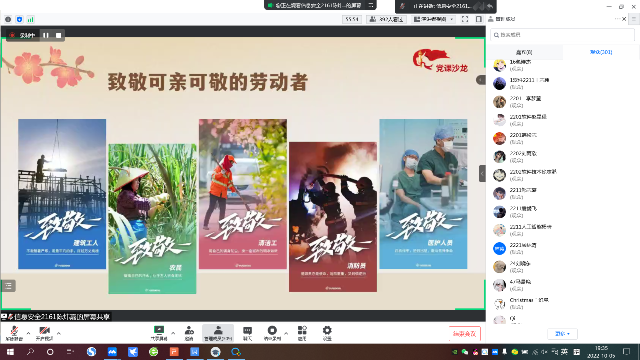
Task: Expand camera video options arrow
Action: coord(59,333)
